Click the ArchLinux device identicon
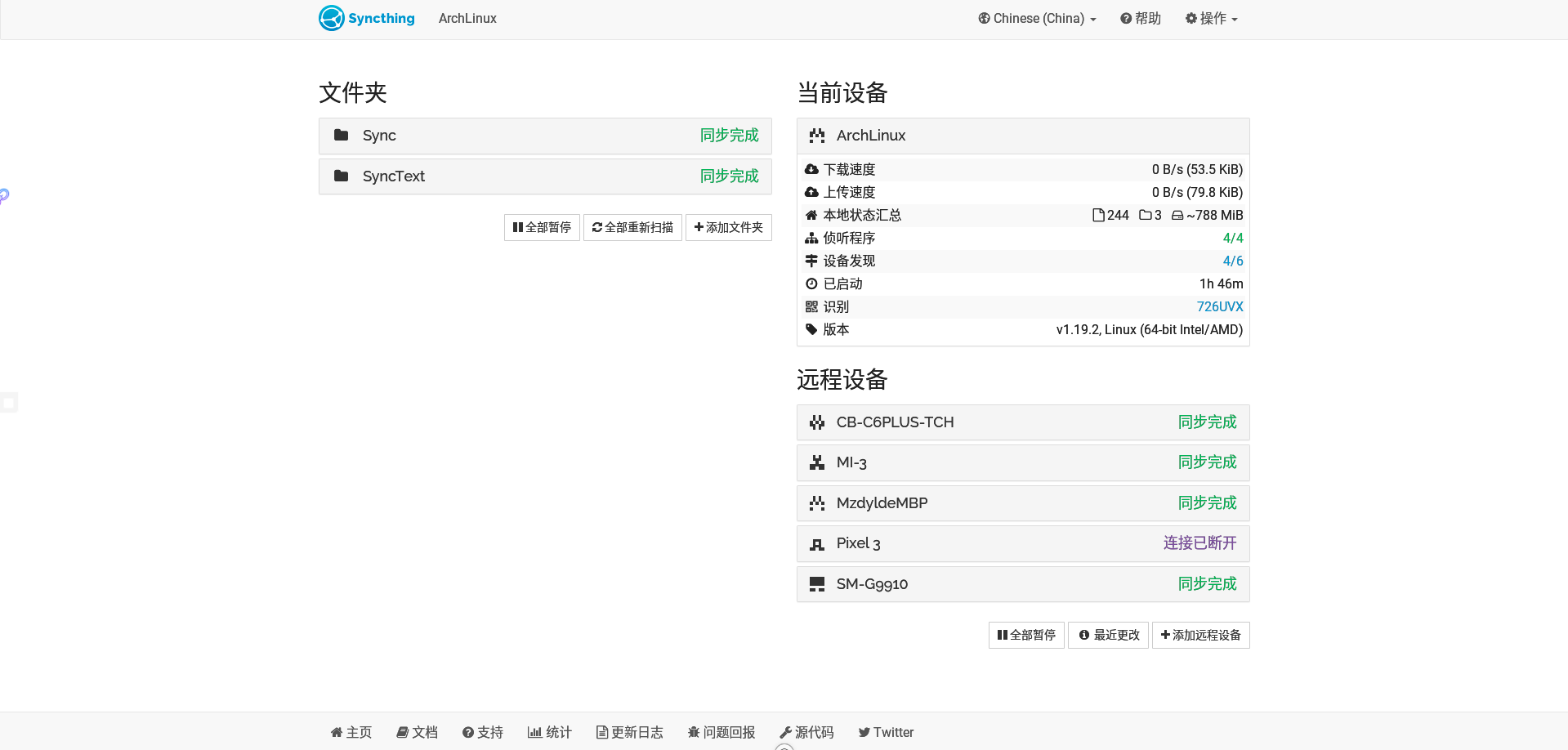The height and width of the screenshot is (750, 1568). (x=817, y=136)
